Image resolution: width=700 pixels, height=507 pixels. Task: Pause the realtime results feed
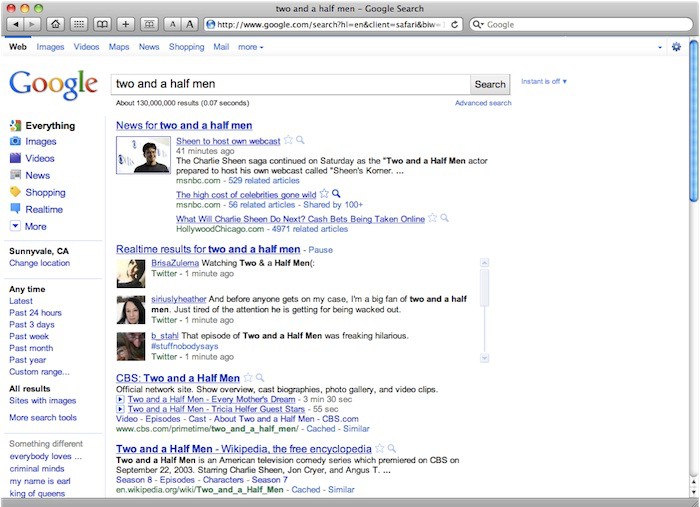point(321,250)
